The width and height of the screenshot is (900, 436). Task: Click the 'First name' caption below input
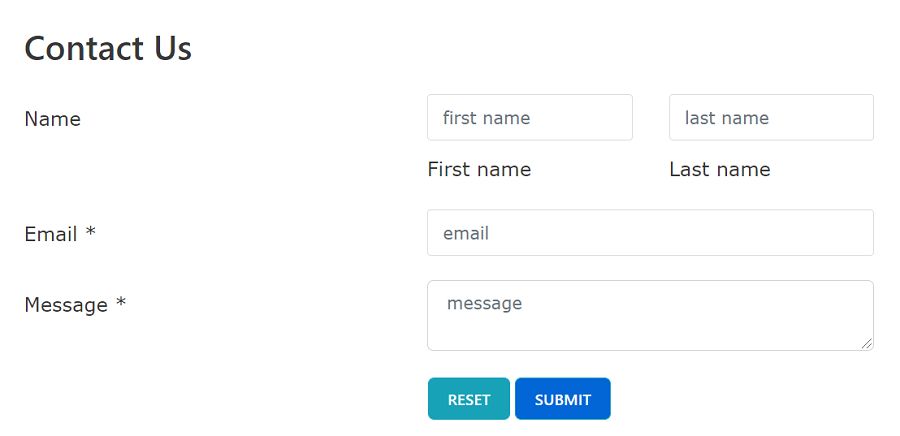(479, 170)
